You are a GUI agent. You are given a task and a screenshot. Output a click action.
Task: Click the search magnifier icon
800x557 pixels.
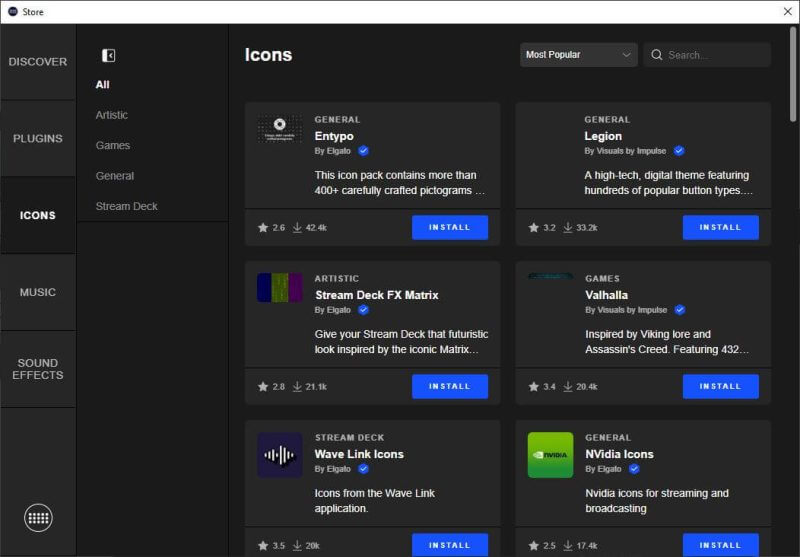pyautogui.click(x=657, y=55)
